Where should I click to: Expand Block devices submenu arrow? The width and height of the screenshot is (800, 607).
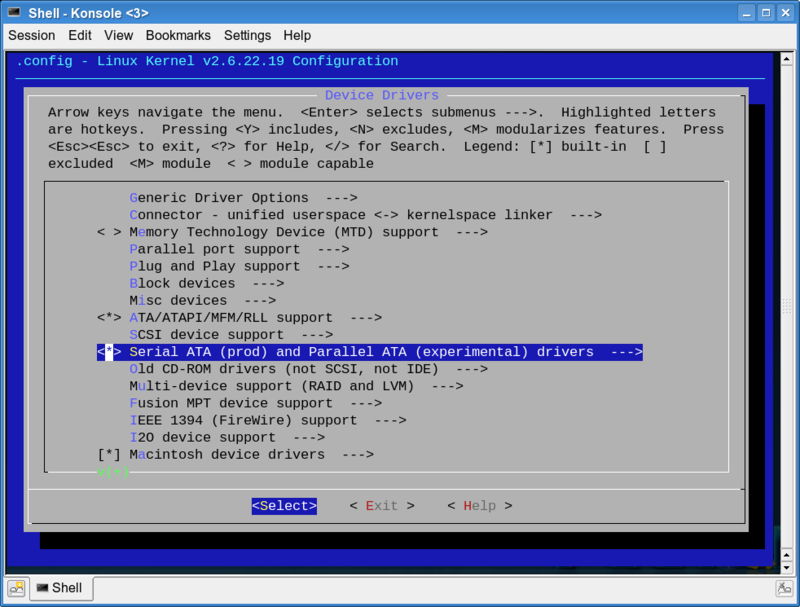(x=268, y=284)
